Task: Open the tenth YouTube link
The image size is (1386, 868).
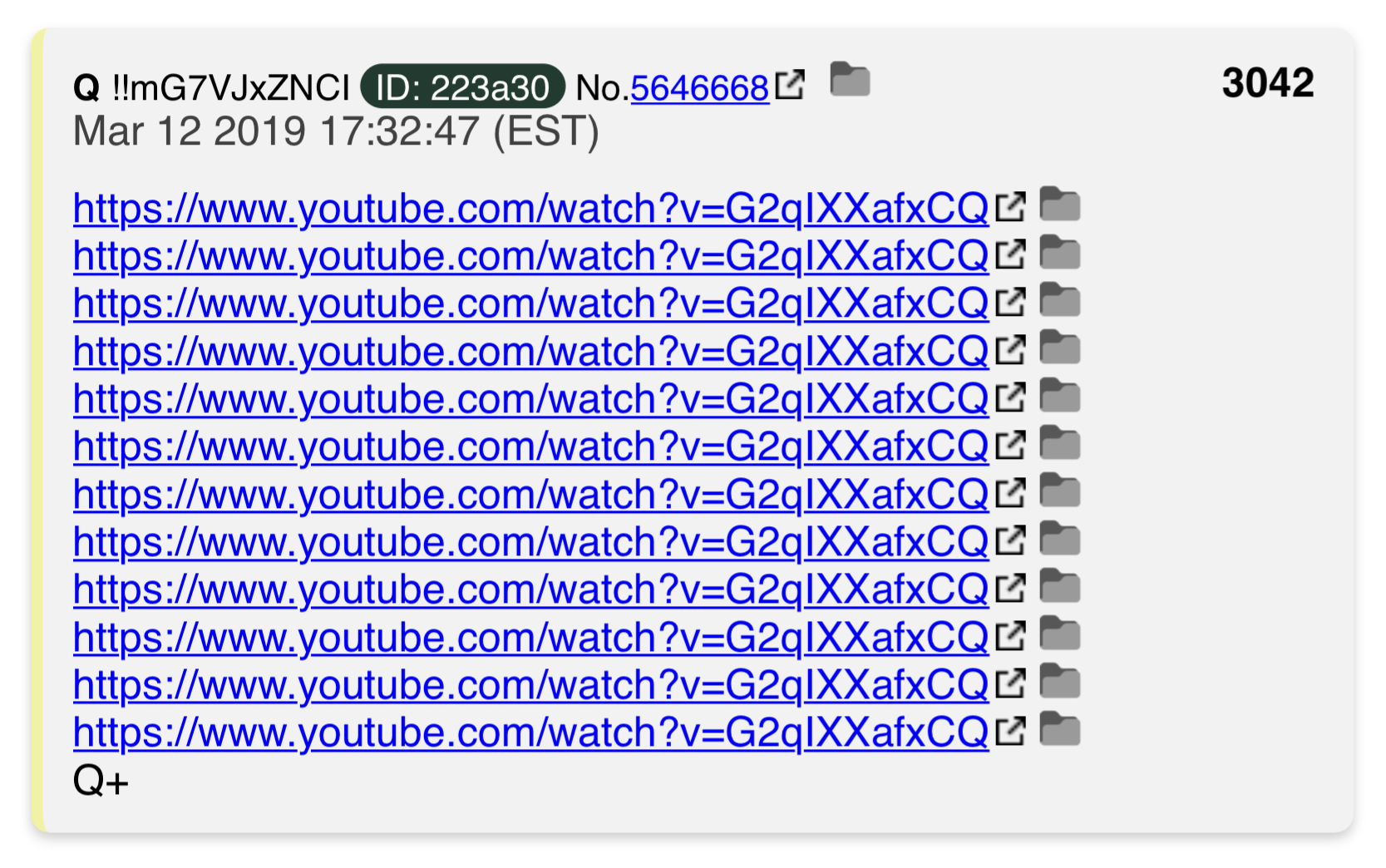Action: [x=530, y=637]
